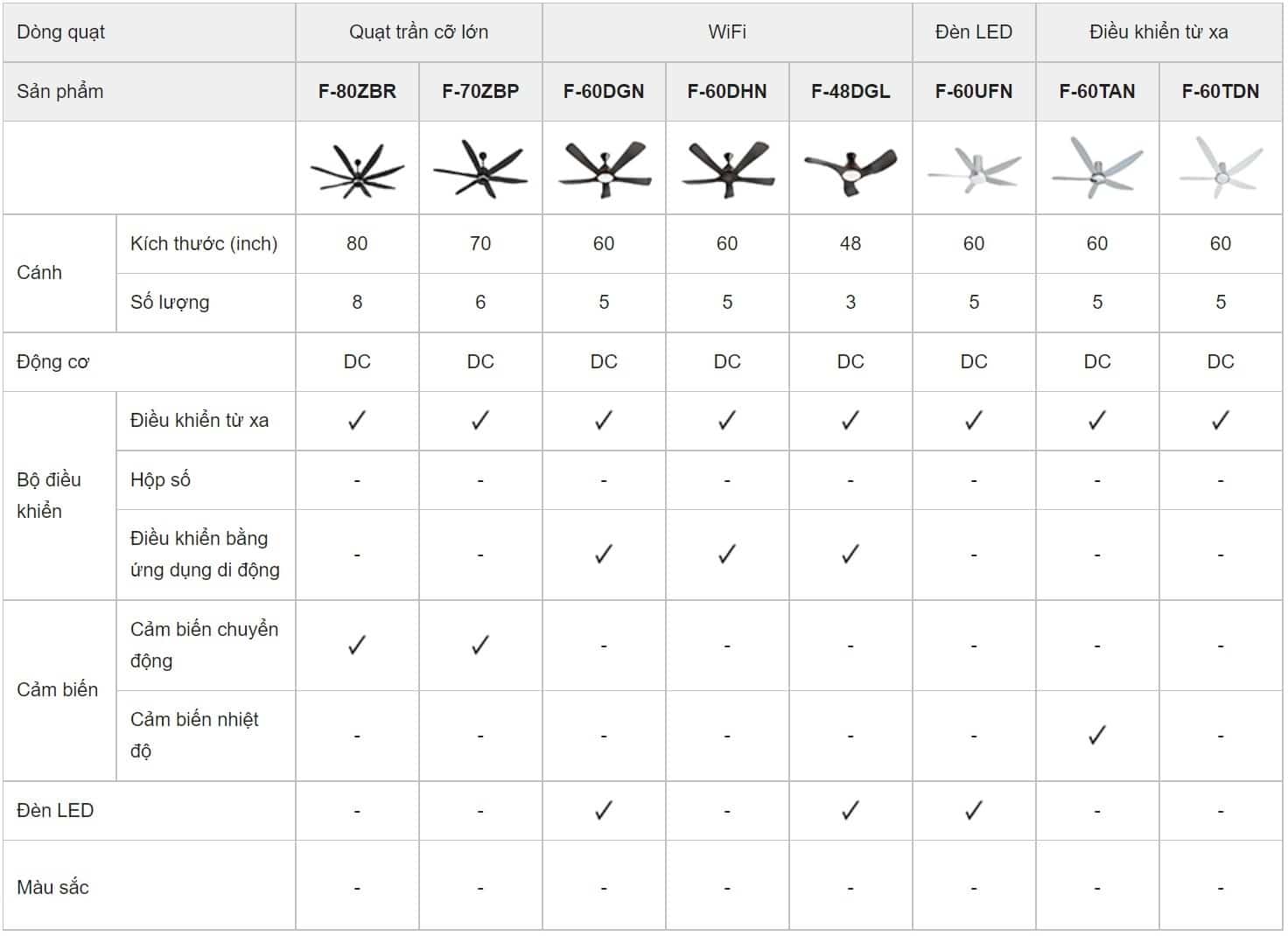
Task: Click the F-60DHN black fan image
Action: (727, 169)
